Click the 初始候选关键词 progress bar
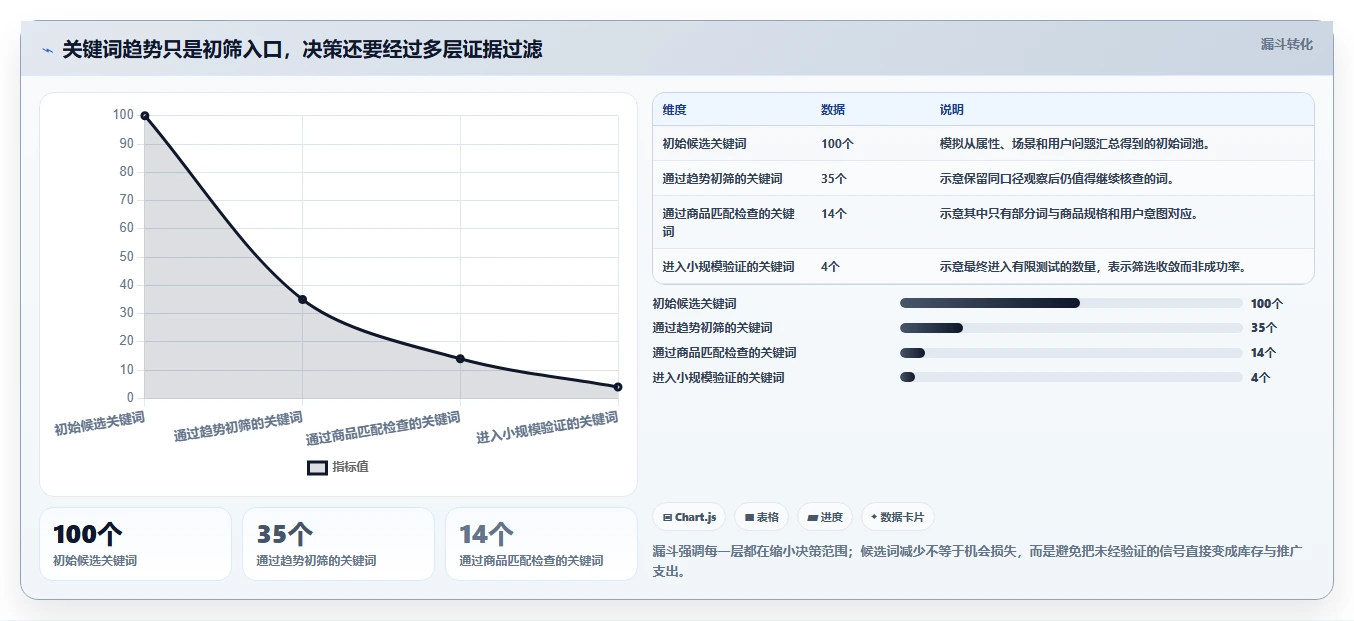The image size is (1354, 621). [1071, 303]
